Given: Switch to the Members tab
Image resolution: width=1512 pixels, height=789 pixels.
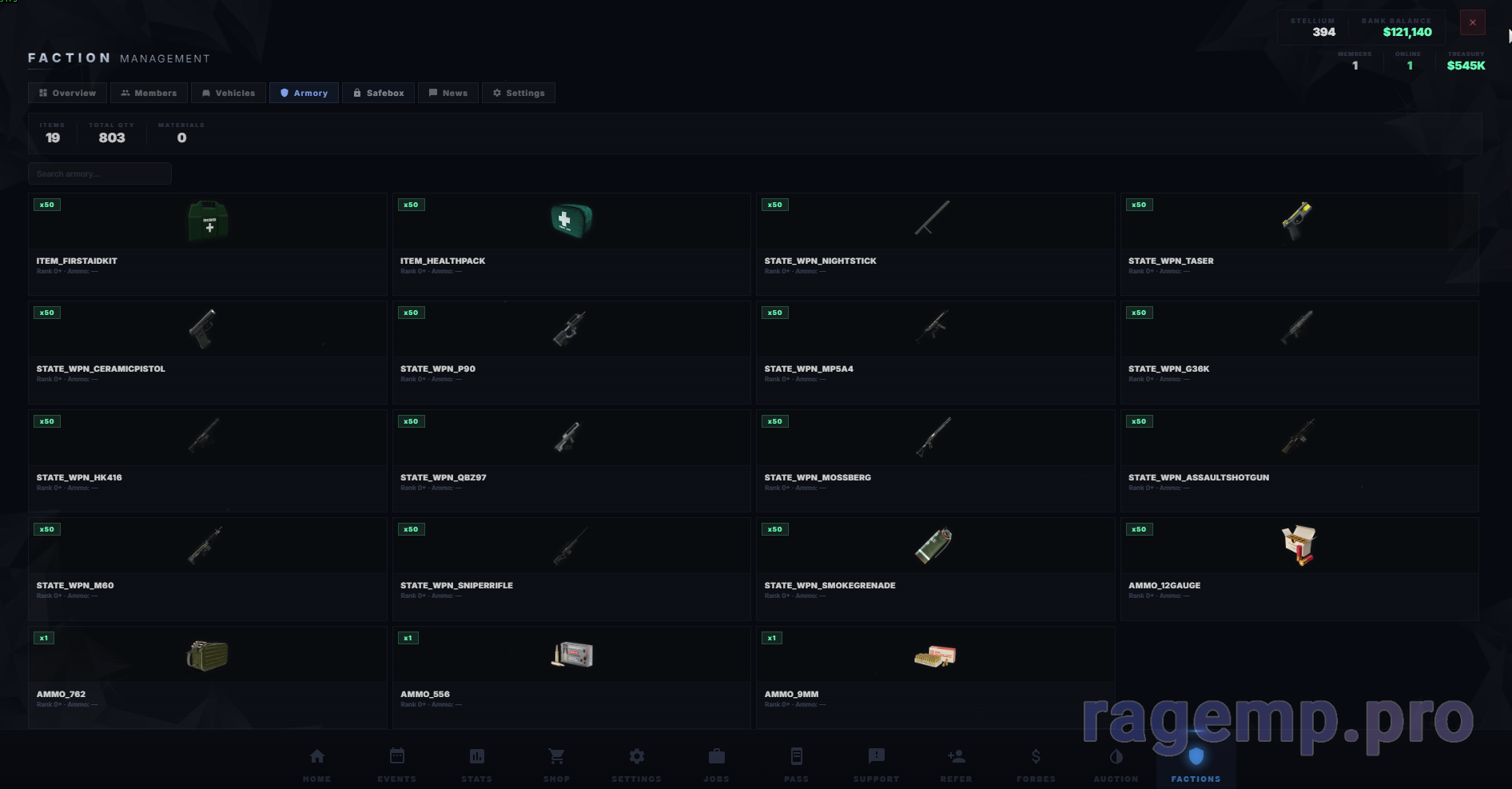Looking at the screenshot, I should click(149, 93).
